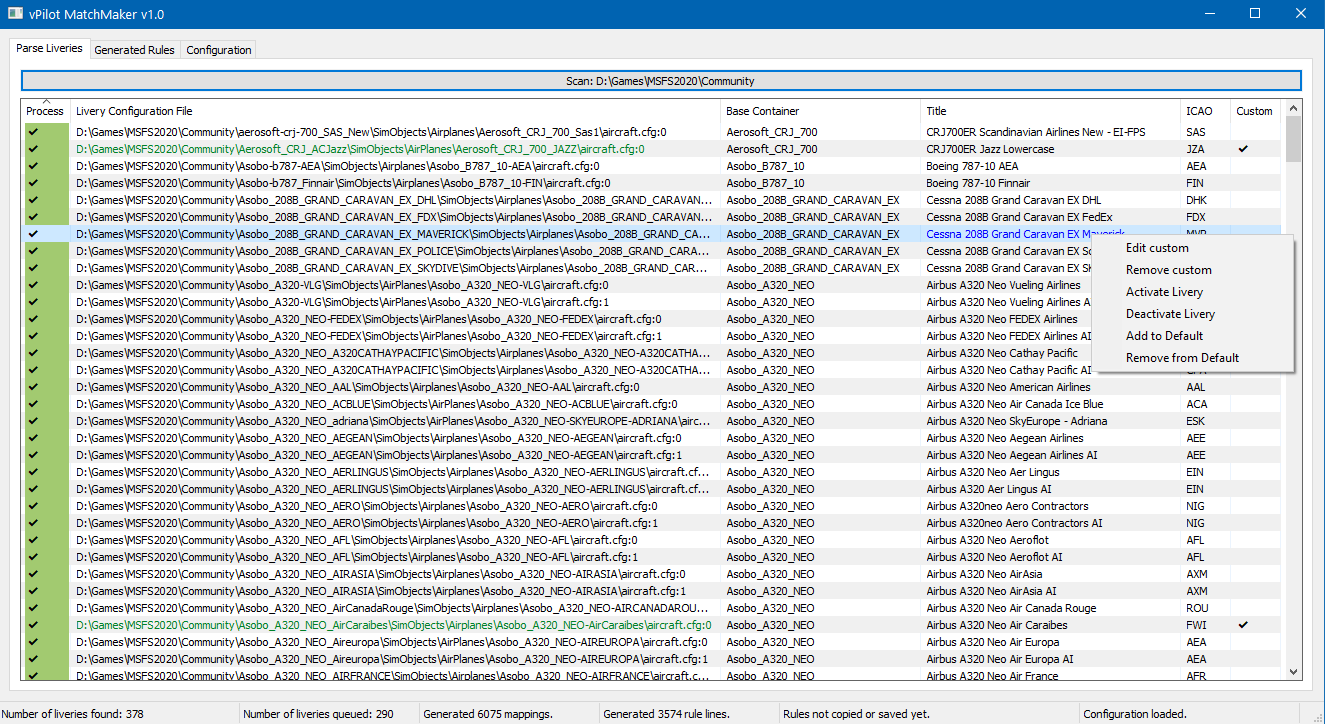Viewport: 1325px width, 724px height.
Task: Choose Remove custom from context menu
Action: (1168, 270)
